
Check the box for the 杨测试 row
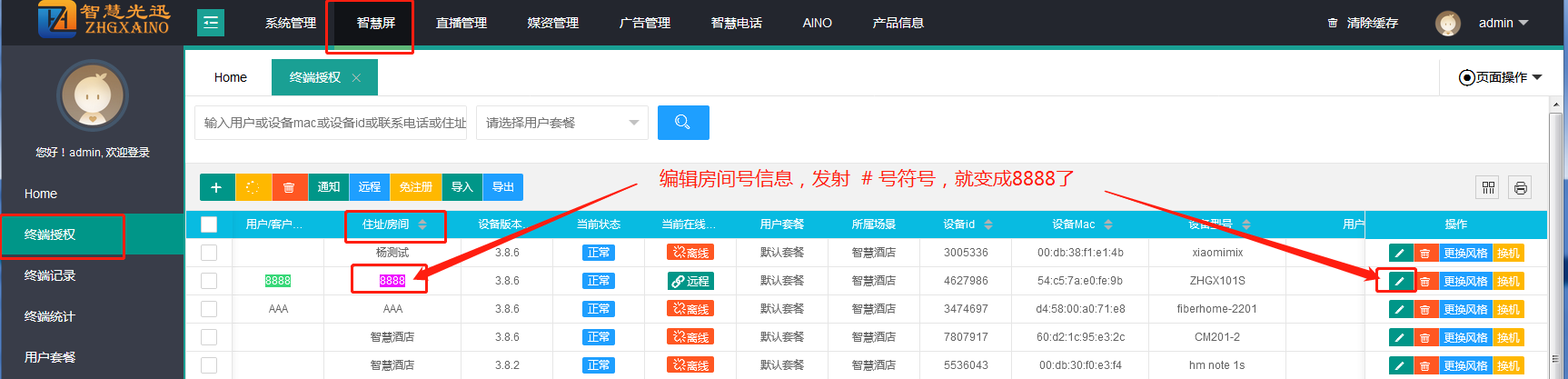209,253
